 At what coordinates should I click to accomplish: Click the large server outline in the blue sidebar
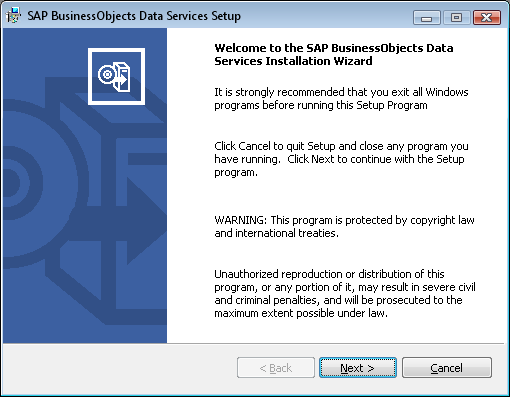pos(107,200)
